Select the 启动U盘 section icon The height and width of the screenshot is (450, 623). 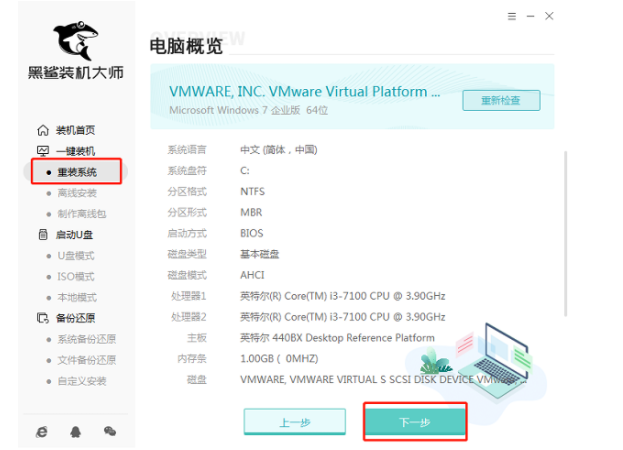click(42, 235)
